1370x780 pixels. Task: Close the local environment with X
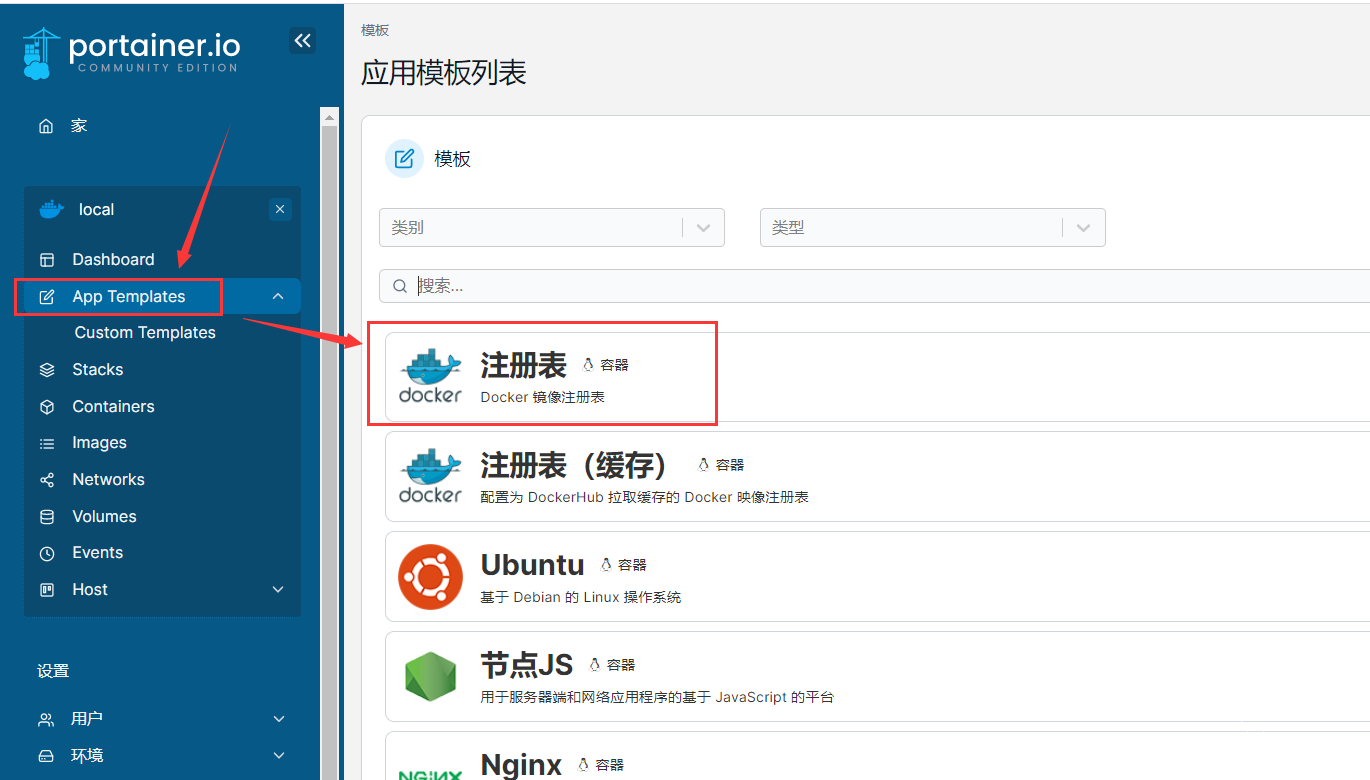280,209
